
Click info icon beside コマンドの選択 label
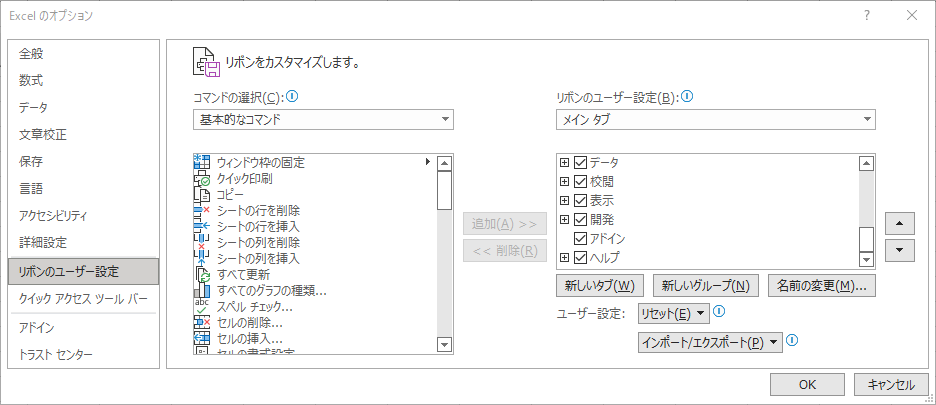click(293, 96)
